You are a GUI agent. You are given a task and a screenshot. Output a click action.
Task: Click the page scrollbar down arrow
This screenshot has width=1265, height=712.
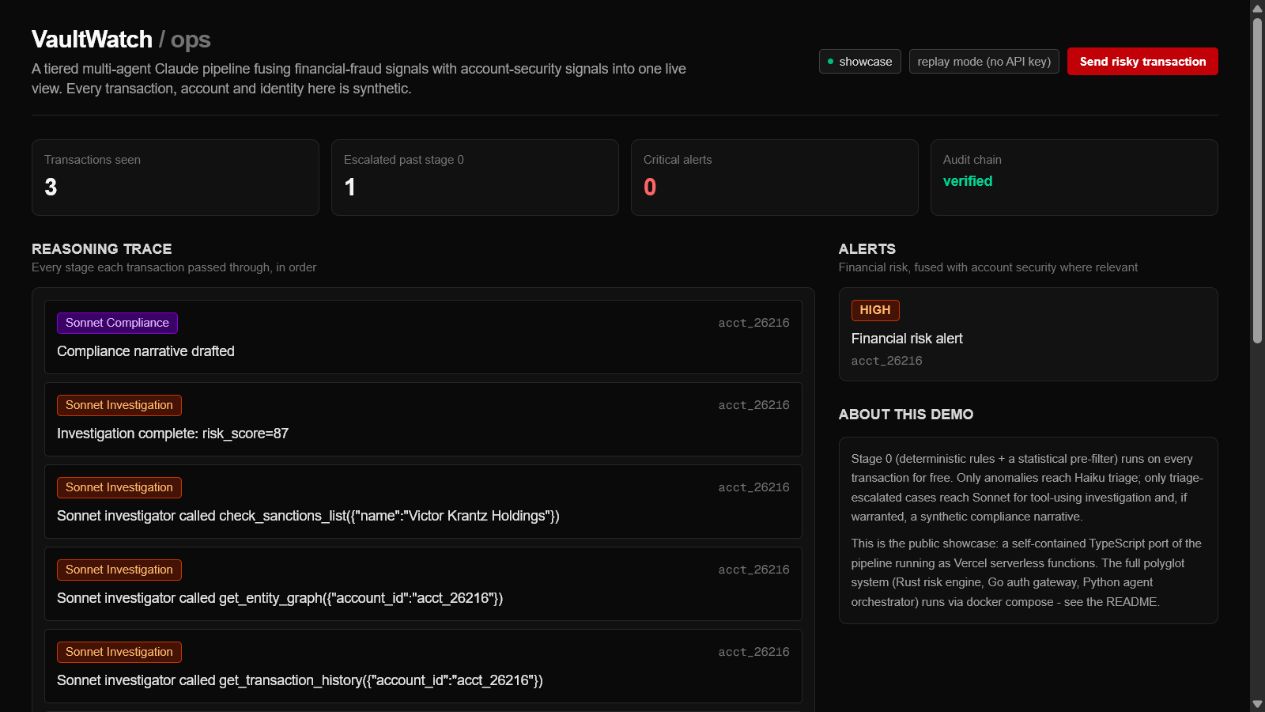coord(1257,704)
